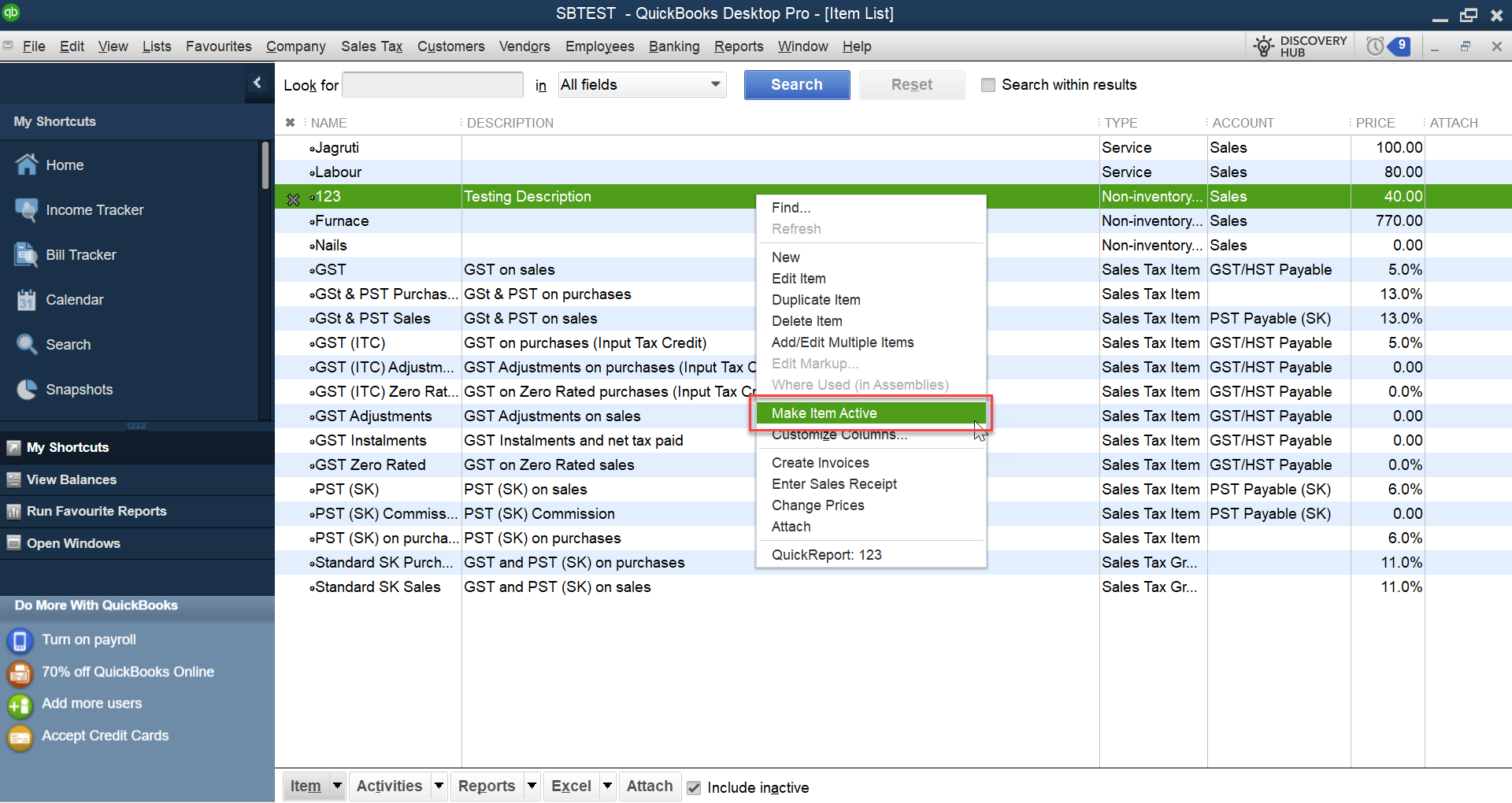The image size is (1512, 803).
Task: Click the Open Windows section icon
Action: (x=13, y=543)
